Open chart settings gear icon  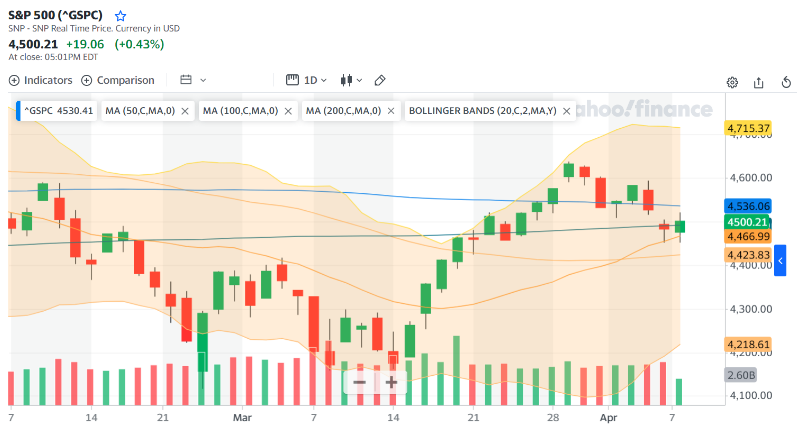tap(732, 82)
